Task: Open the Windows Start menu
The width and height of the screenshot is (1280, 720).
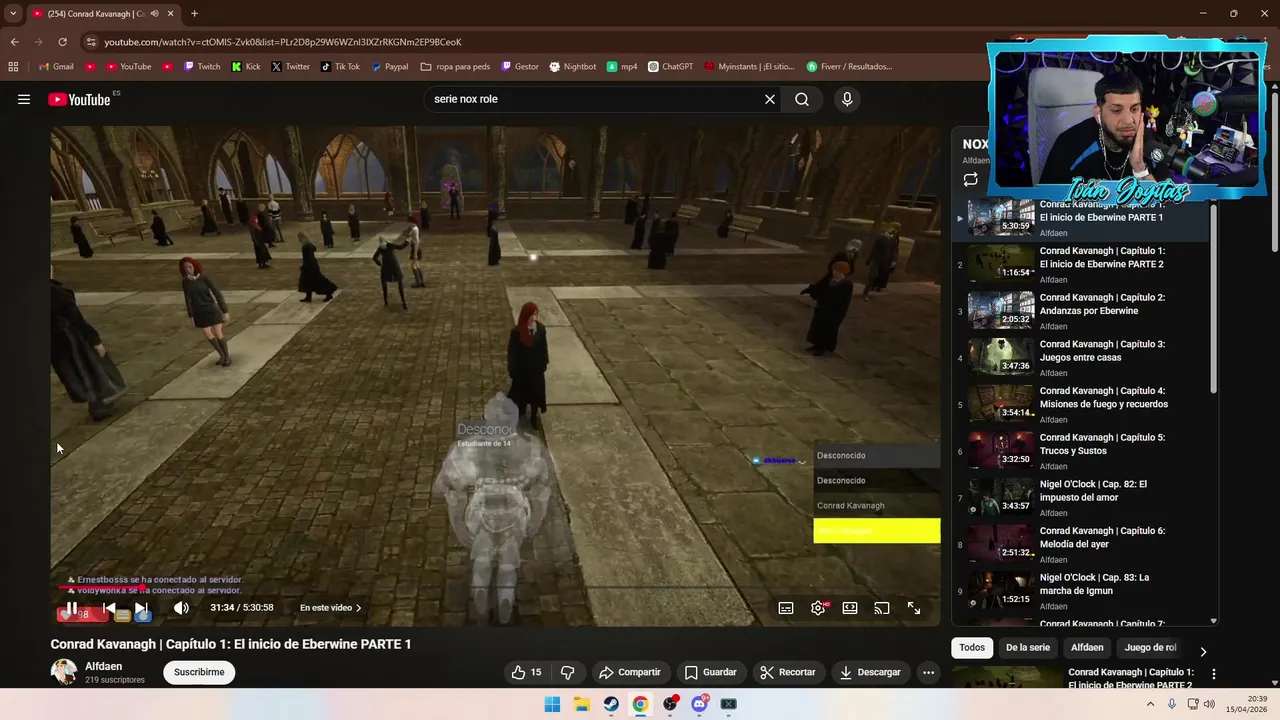Action: [x=552, y=704]
